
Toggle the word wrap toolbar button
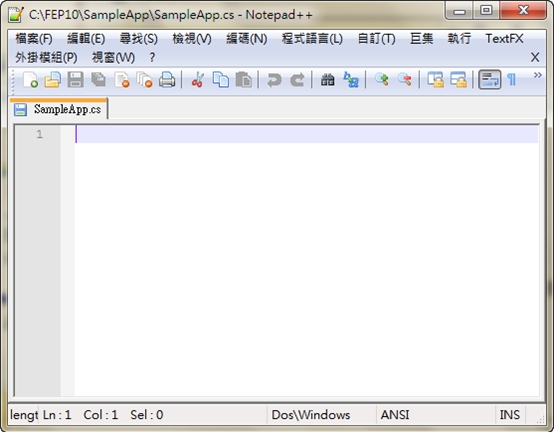click(x=489, y=79)
